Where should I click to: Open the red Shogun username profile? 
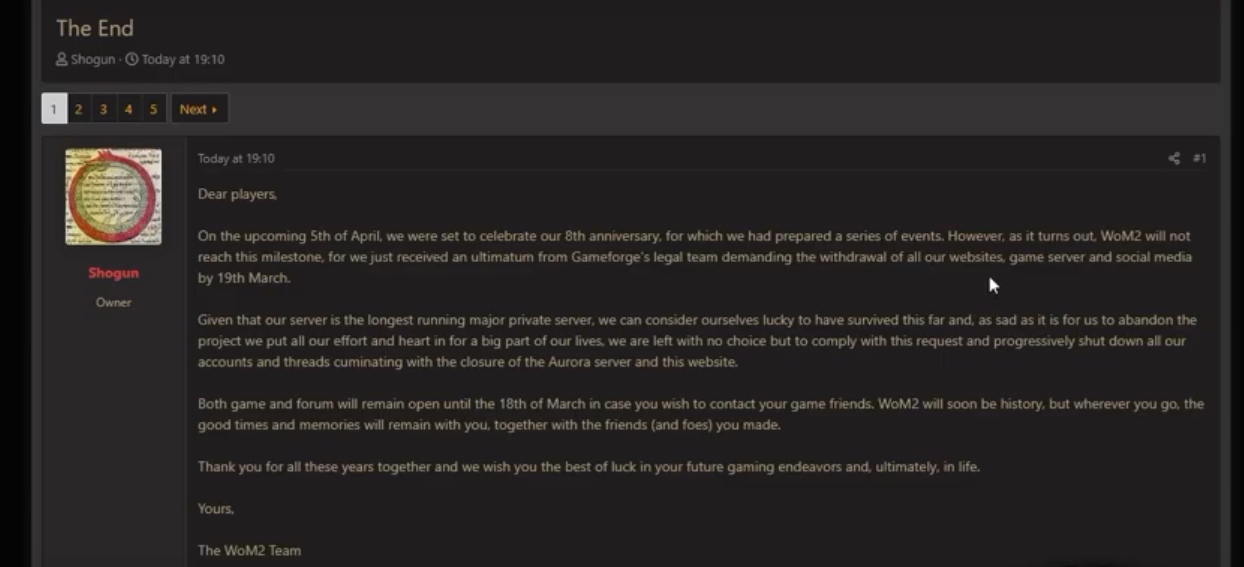113,273
